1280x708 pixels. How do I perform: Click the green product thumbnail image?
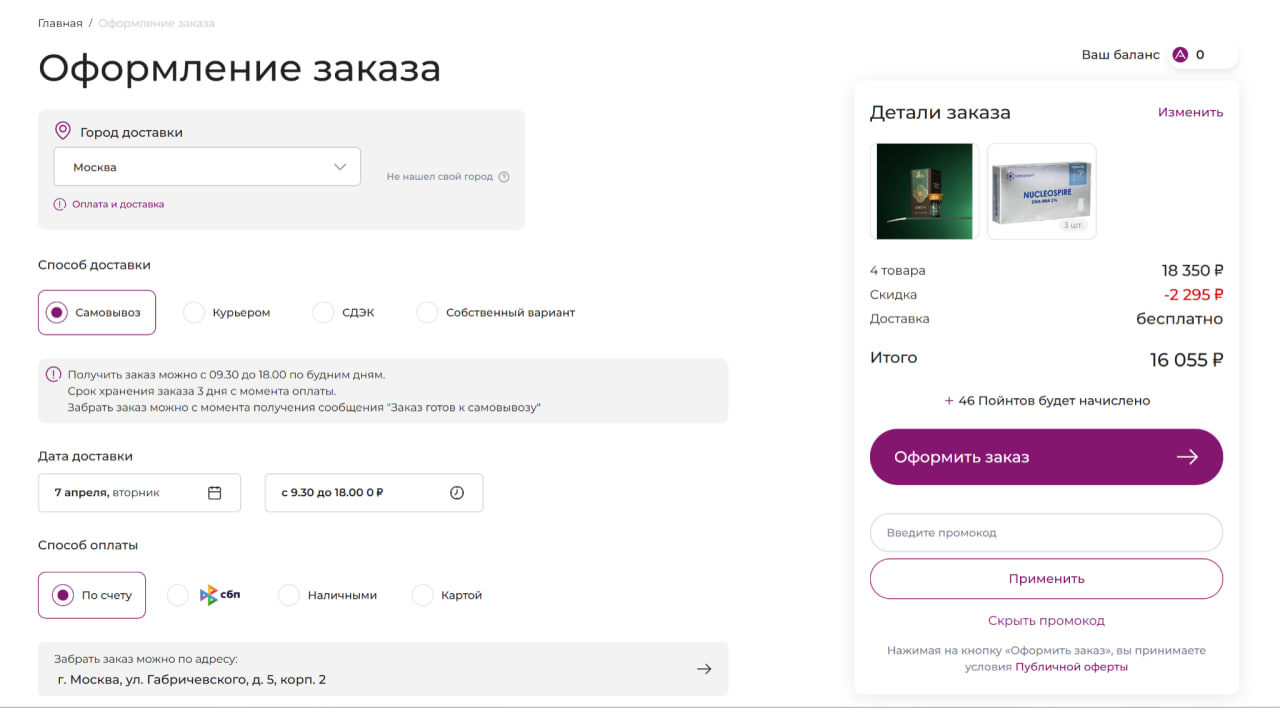924,191
